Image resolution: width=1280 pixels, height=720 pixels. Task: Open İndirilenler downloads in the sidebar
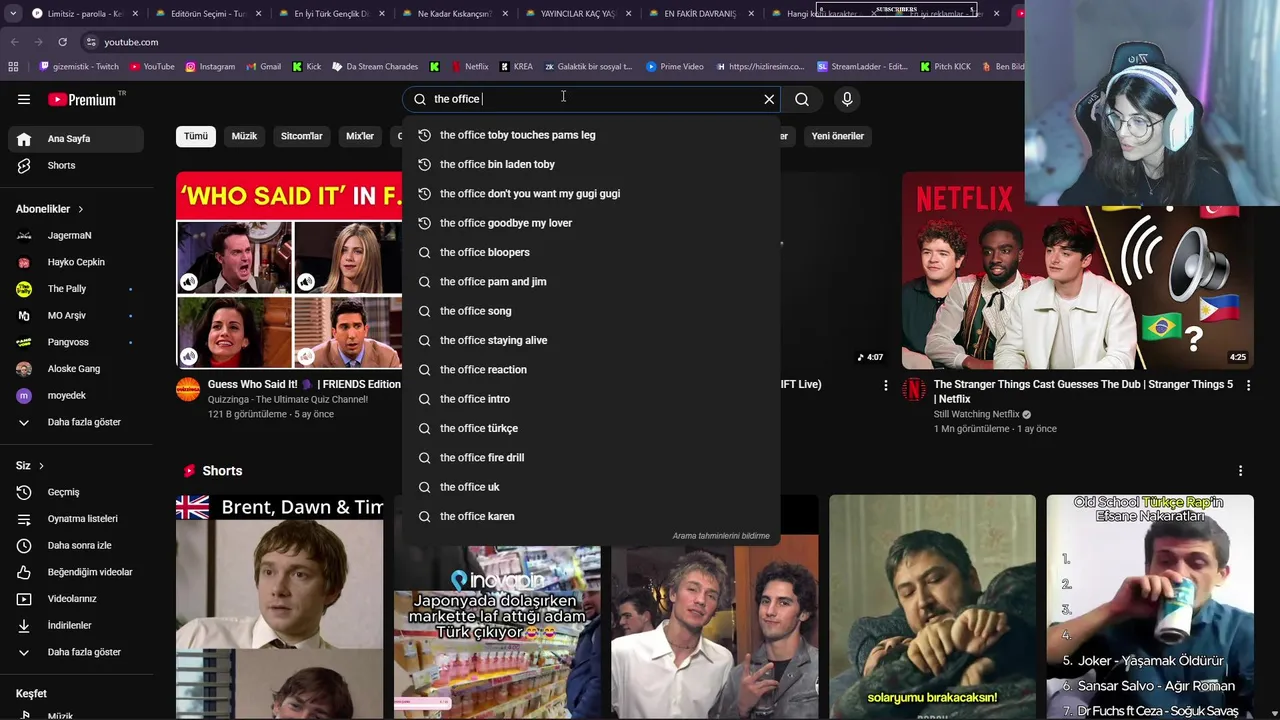(76, 625)
